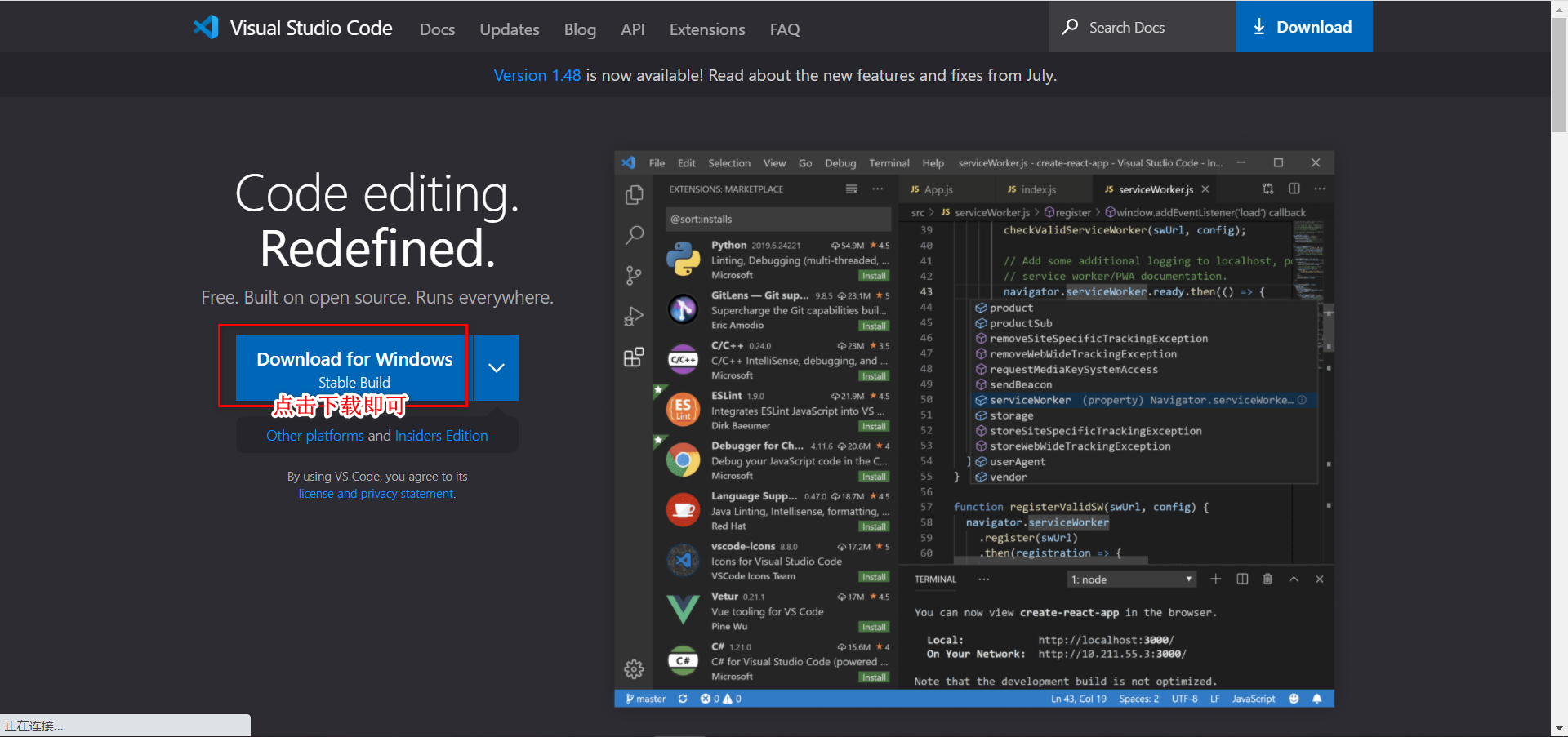Click the vscode-icons extension icon
The image size is (1568, 737).
(x=683, y=561)
